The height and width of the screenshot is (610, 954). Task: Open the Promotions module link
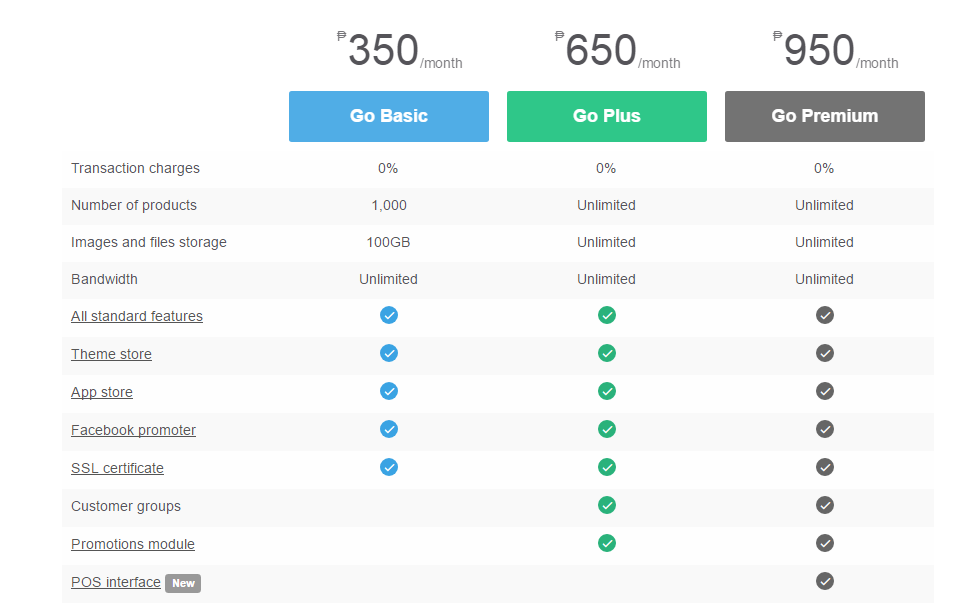pos(133,544)
